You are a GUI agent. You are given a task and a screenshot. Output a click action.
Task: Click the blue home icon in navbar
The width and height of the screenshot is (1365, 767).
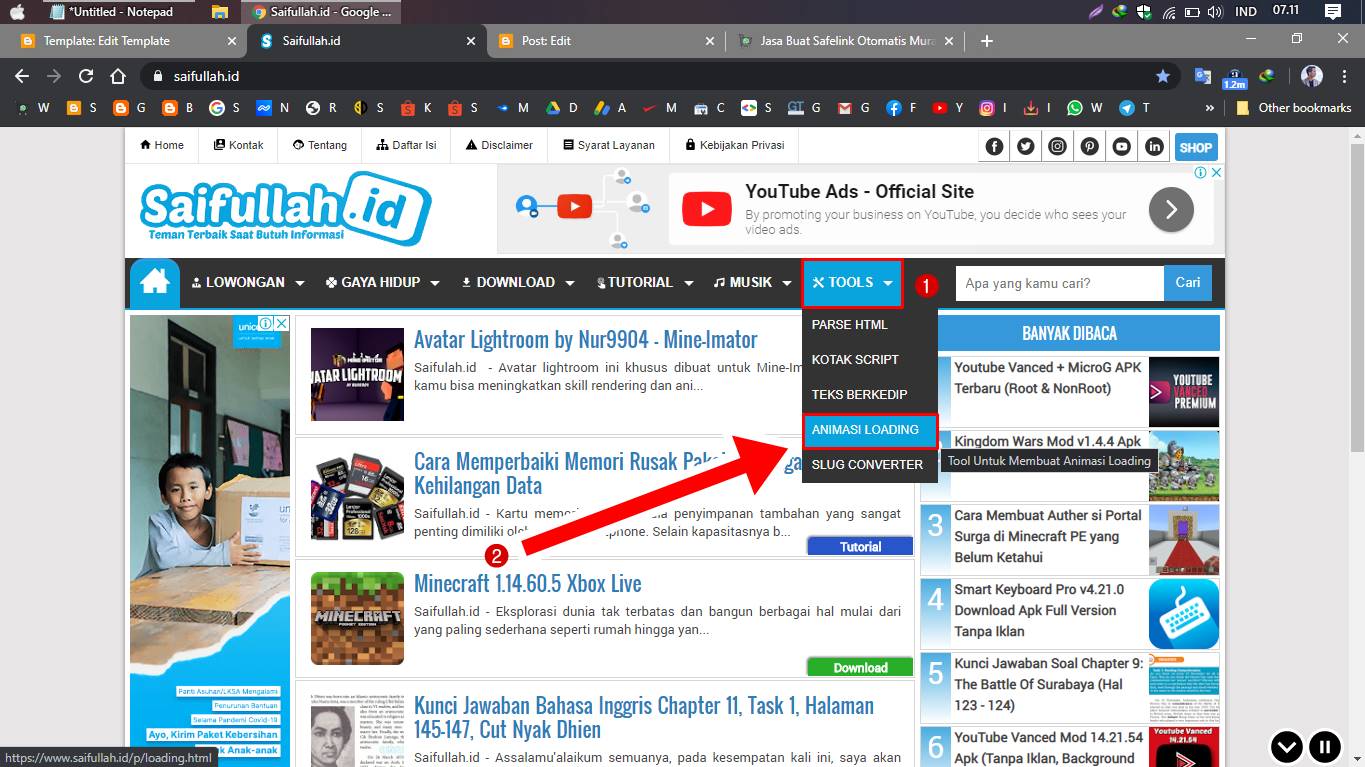pyautogui.click(x=155, y=283)
